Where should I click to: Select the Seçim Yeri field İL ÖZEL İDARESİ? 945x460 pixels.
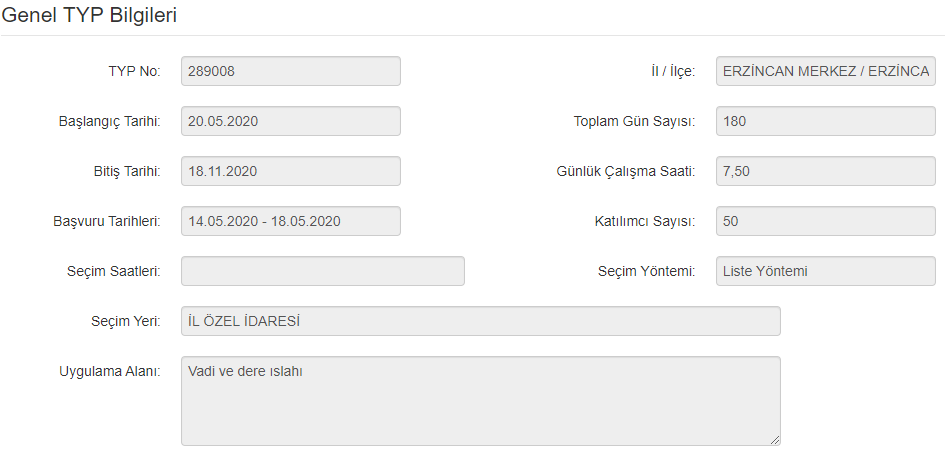(x=480, y=321)
